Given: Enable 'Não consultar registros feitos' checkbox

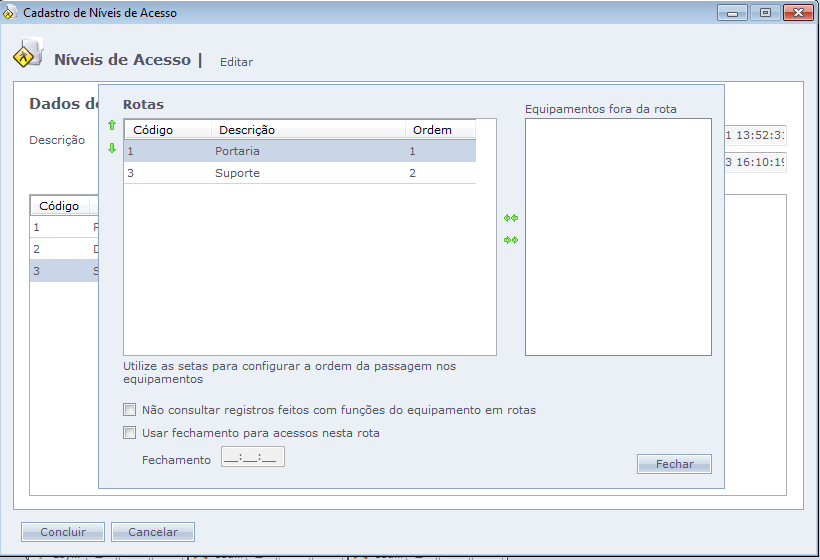Looking at the screenshot, I should (x=129, y=410).
